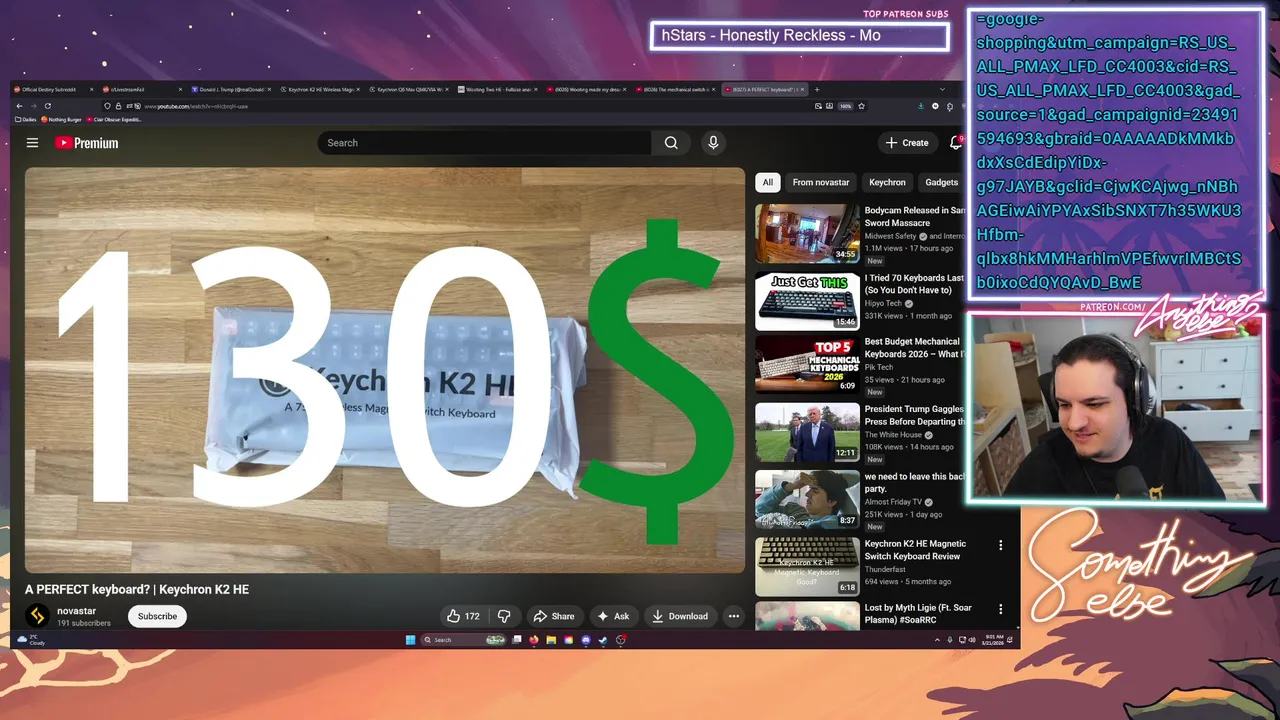This screenshot has width=1280, height=720.
Task: Open YouTube notifications bell
Action: [956, 143]
